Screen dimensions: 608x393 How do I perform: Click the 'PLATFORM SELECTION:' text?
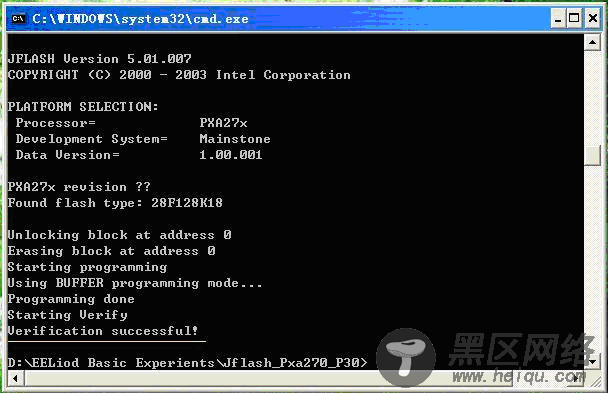pos(83,107)
